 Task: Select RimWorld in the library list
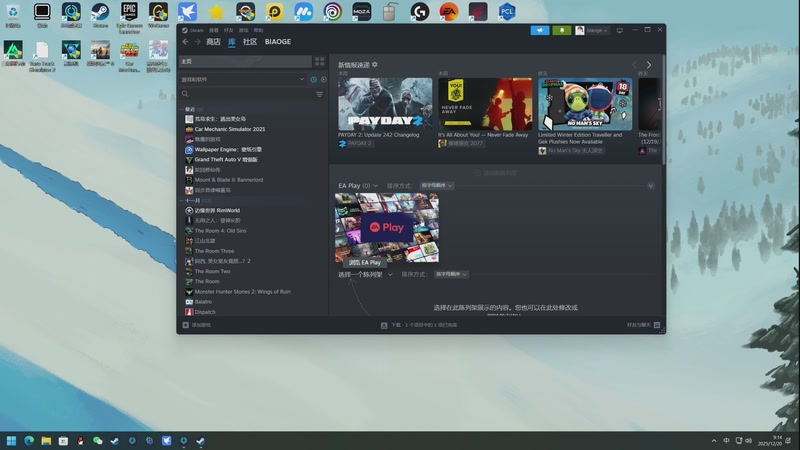point(217,210)
